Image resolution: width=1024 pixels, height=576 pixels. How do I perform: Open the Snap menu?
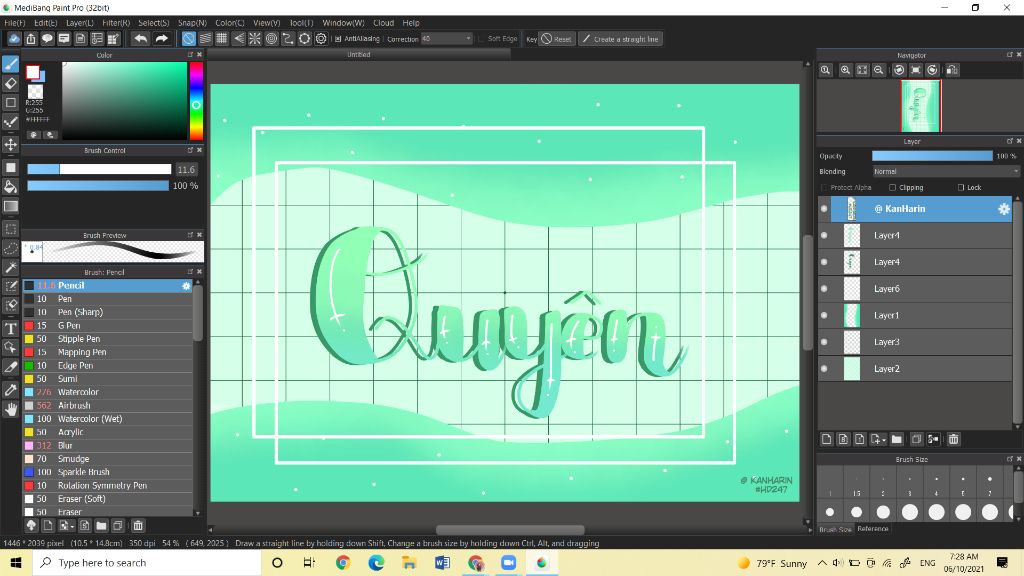click(192, 23)
